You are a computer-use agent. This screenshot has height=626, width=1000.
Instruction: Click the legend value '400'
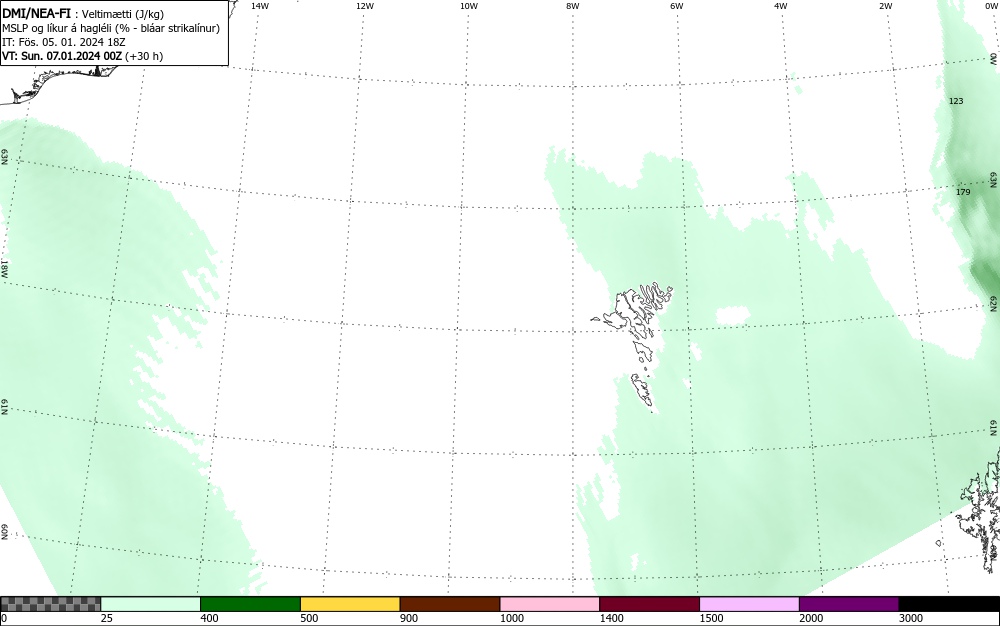coord(209,618)
